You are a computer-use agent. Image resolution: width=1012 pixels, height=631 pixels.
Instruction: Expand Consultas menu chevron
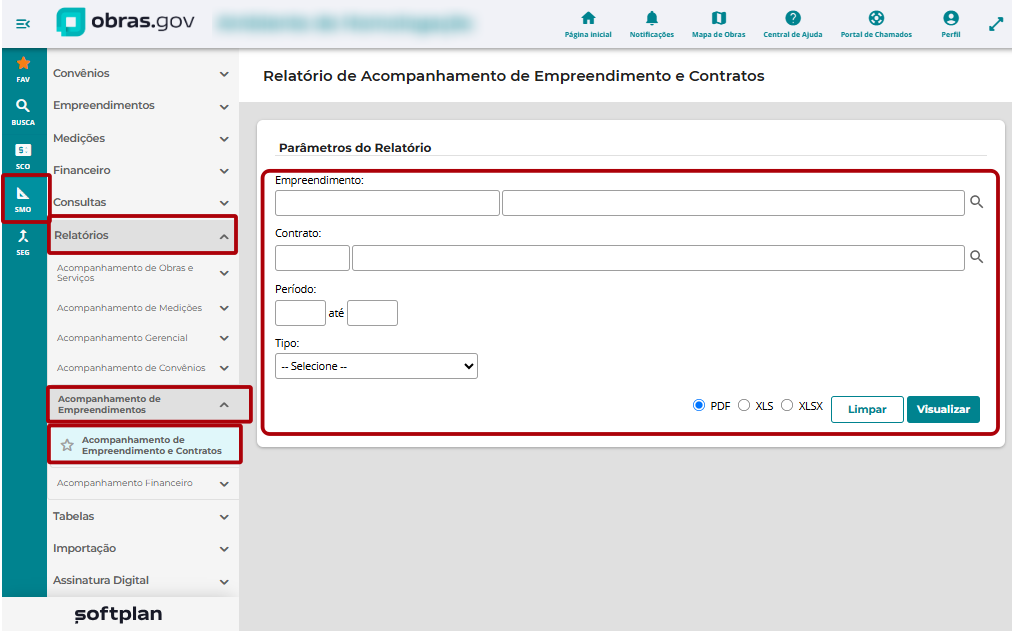pyautogui.click(x=224, y=203)
